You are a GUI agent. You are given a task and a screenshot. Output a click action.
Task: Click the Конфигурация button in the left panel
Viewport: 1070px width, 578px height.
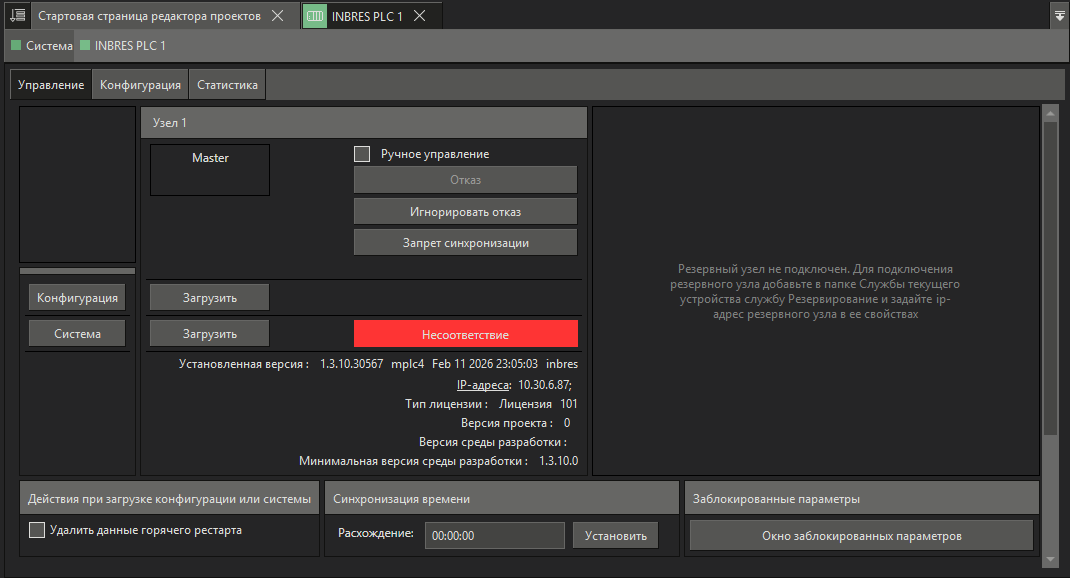(77, 298)
